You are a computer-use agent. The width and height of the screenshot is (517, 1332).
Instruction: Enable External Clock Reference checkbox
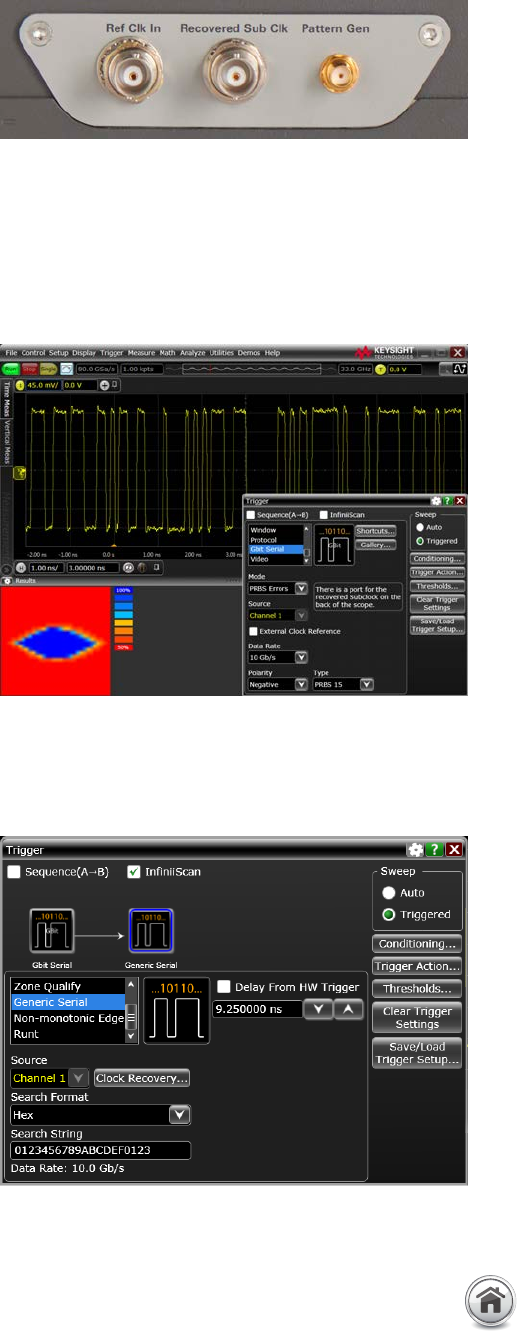[x=254, y=631]
